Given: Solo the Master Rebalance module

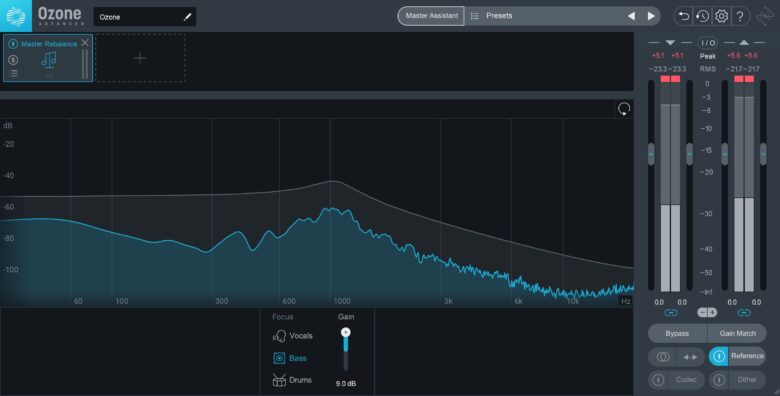Looking at the screenshot, I should [x=13, y=60].
